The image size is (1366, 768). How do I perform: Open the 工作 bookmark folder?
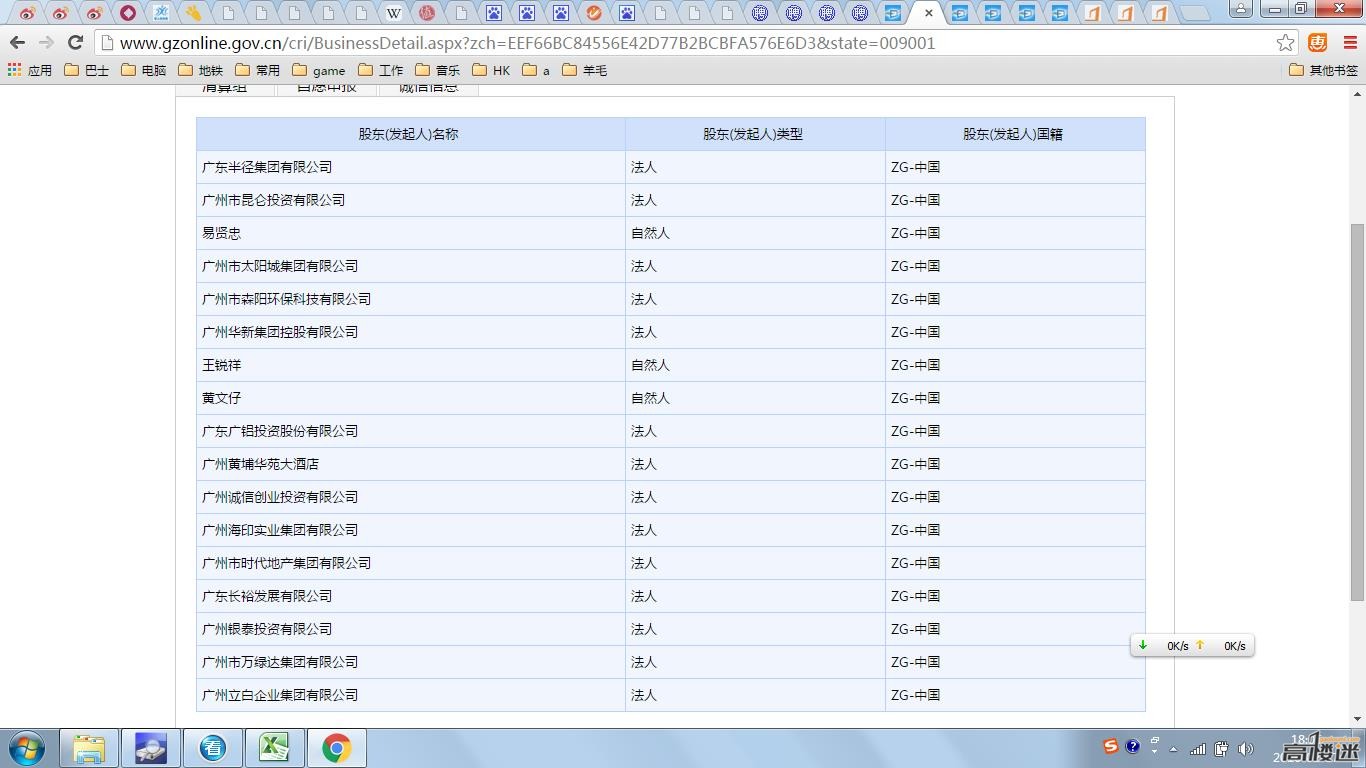point(380,70)
